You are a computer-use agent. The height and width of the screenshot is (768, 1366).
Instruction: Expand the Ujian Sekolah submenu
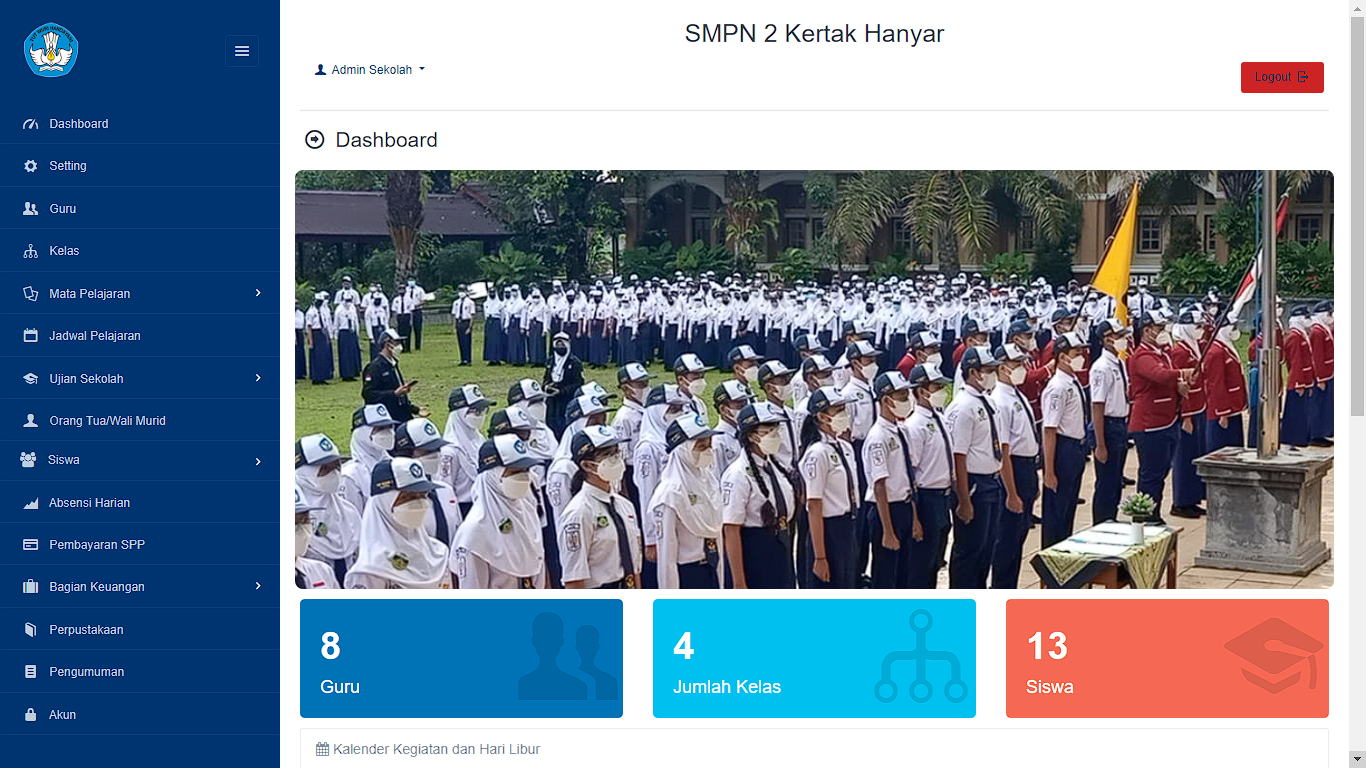[260, 378]
